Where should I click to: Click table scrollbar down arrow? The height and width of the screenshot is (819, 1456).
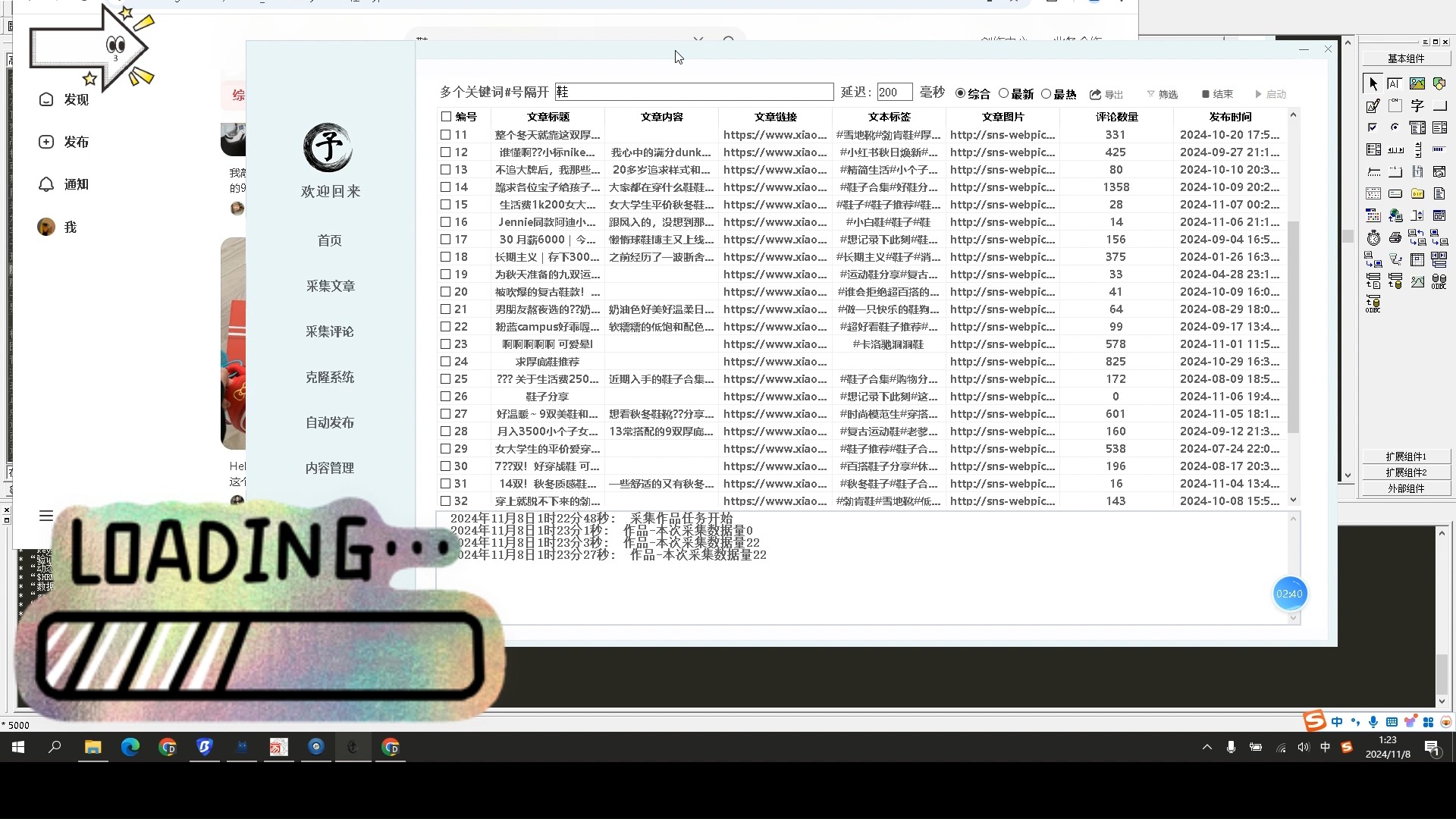click(x=1294, y=500)
